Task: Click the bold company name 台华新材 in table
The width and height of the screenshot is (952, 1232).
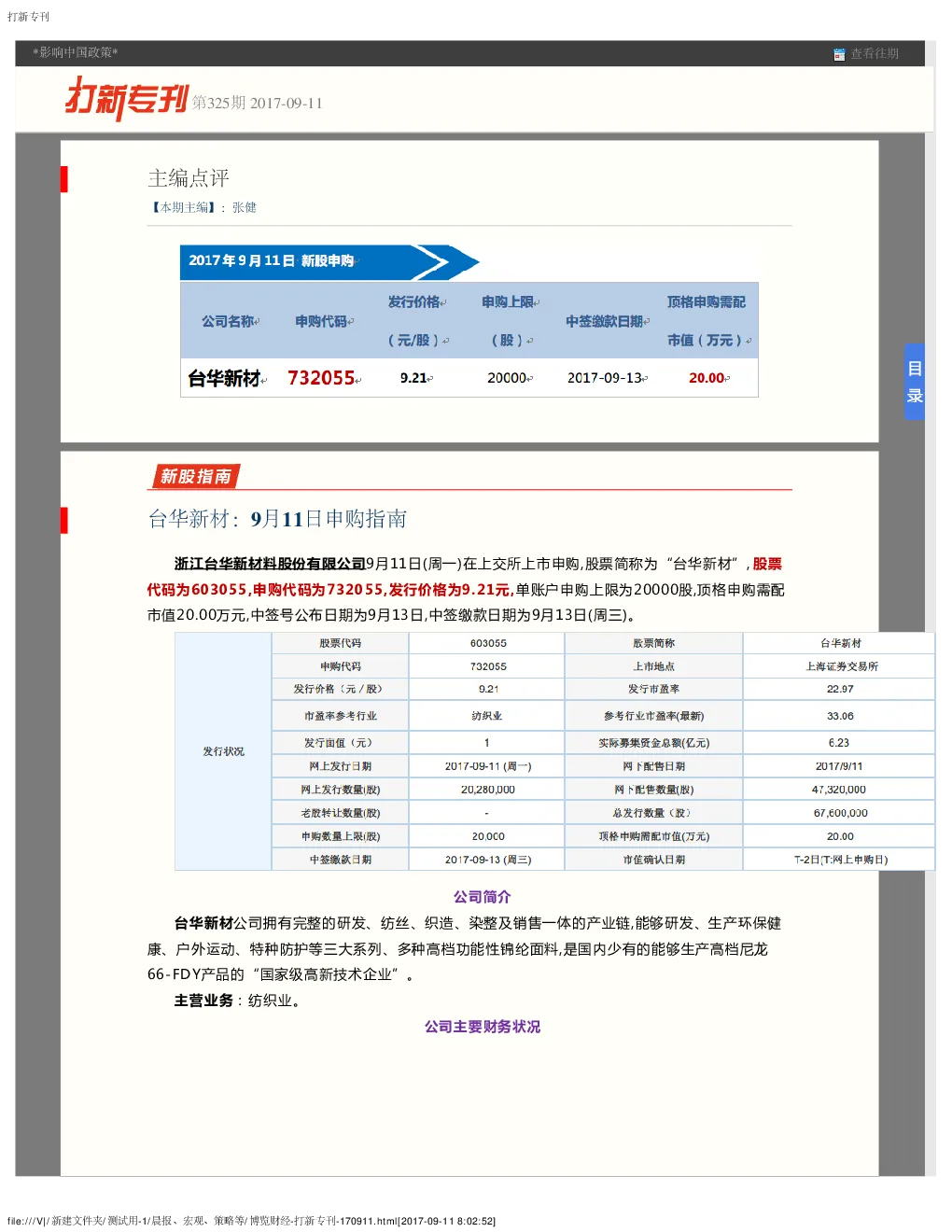Action: click(224, 378)
